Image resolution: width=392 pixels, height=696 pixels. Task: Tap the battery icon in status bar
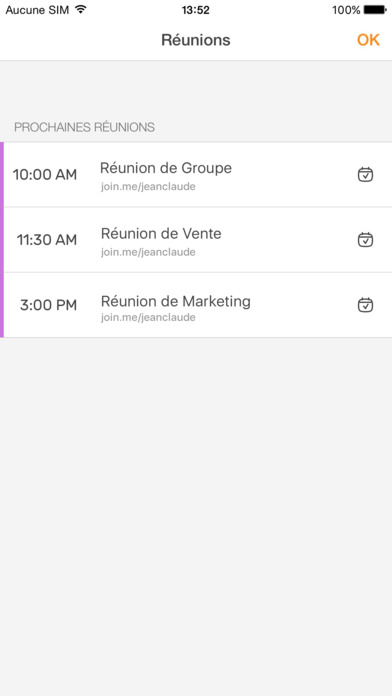point(375,10)
